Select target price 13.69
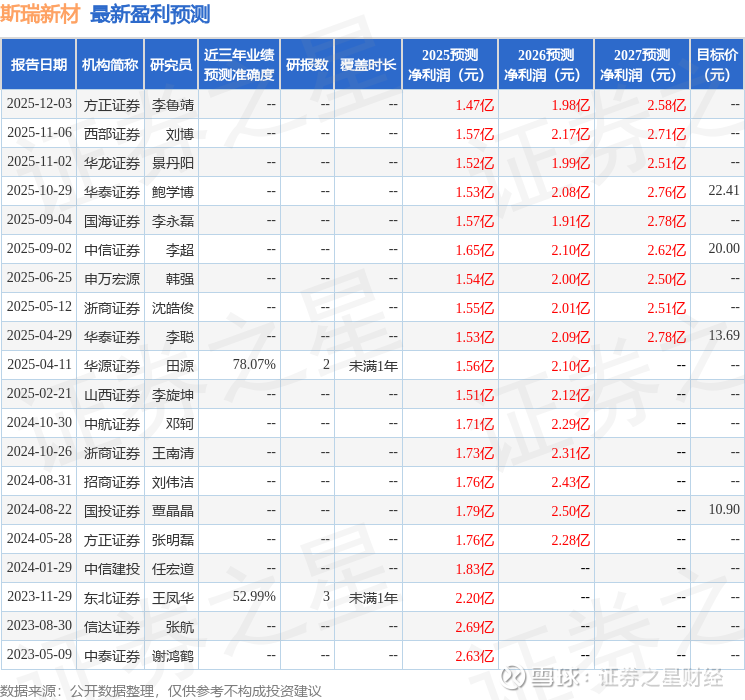 [x=724, y=336]
